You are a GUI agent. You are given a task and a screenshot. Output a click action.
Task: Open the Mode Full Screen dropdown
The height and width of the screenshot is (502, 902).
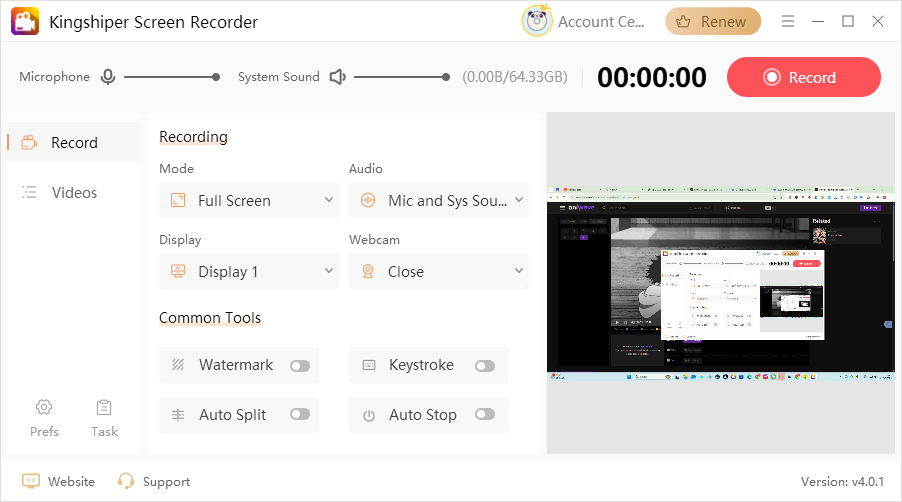[249, 200]
